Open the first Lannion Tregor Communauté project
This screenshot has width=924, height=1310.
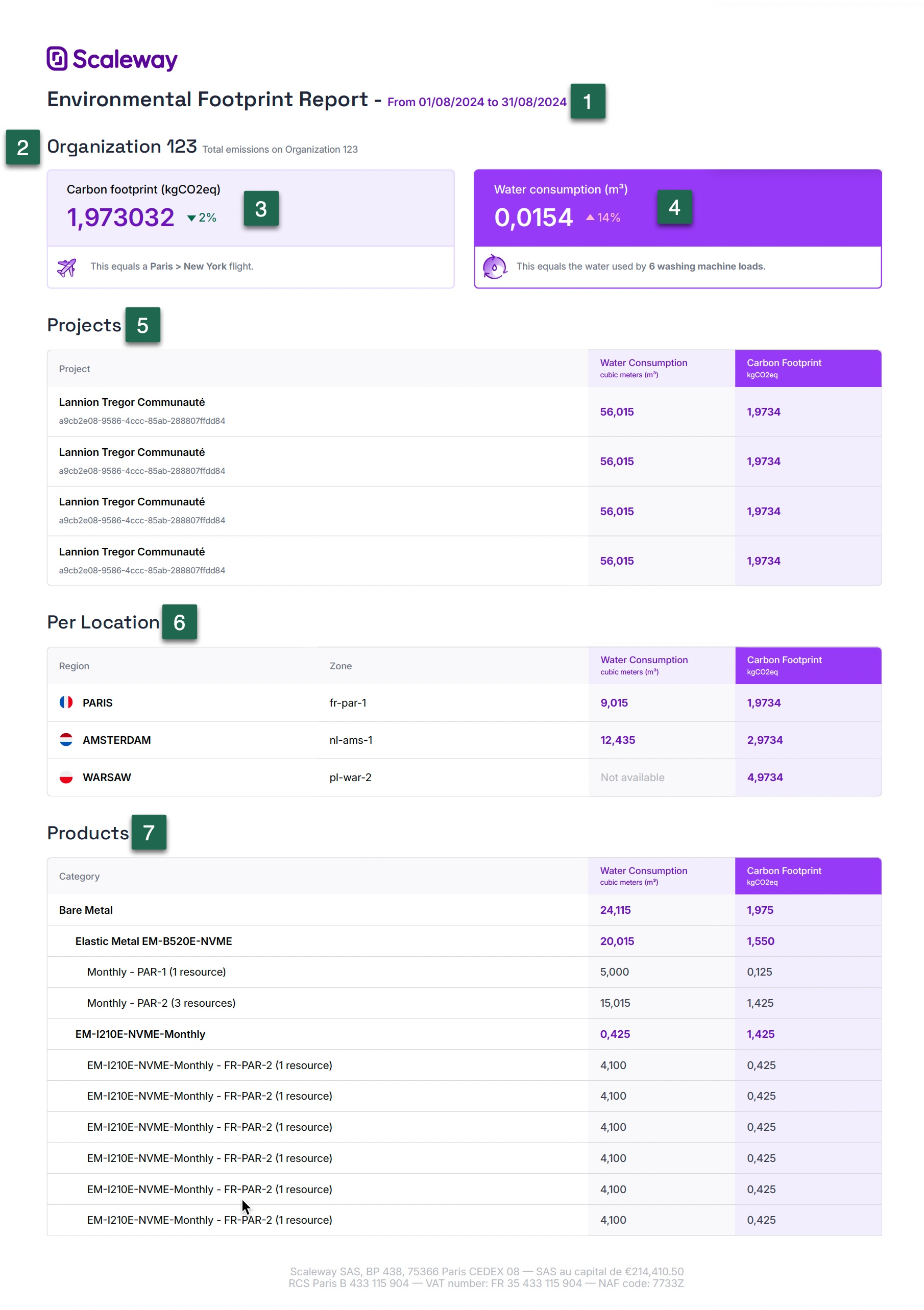(132, 402)
